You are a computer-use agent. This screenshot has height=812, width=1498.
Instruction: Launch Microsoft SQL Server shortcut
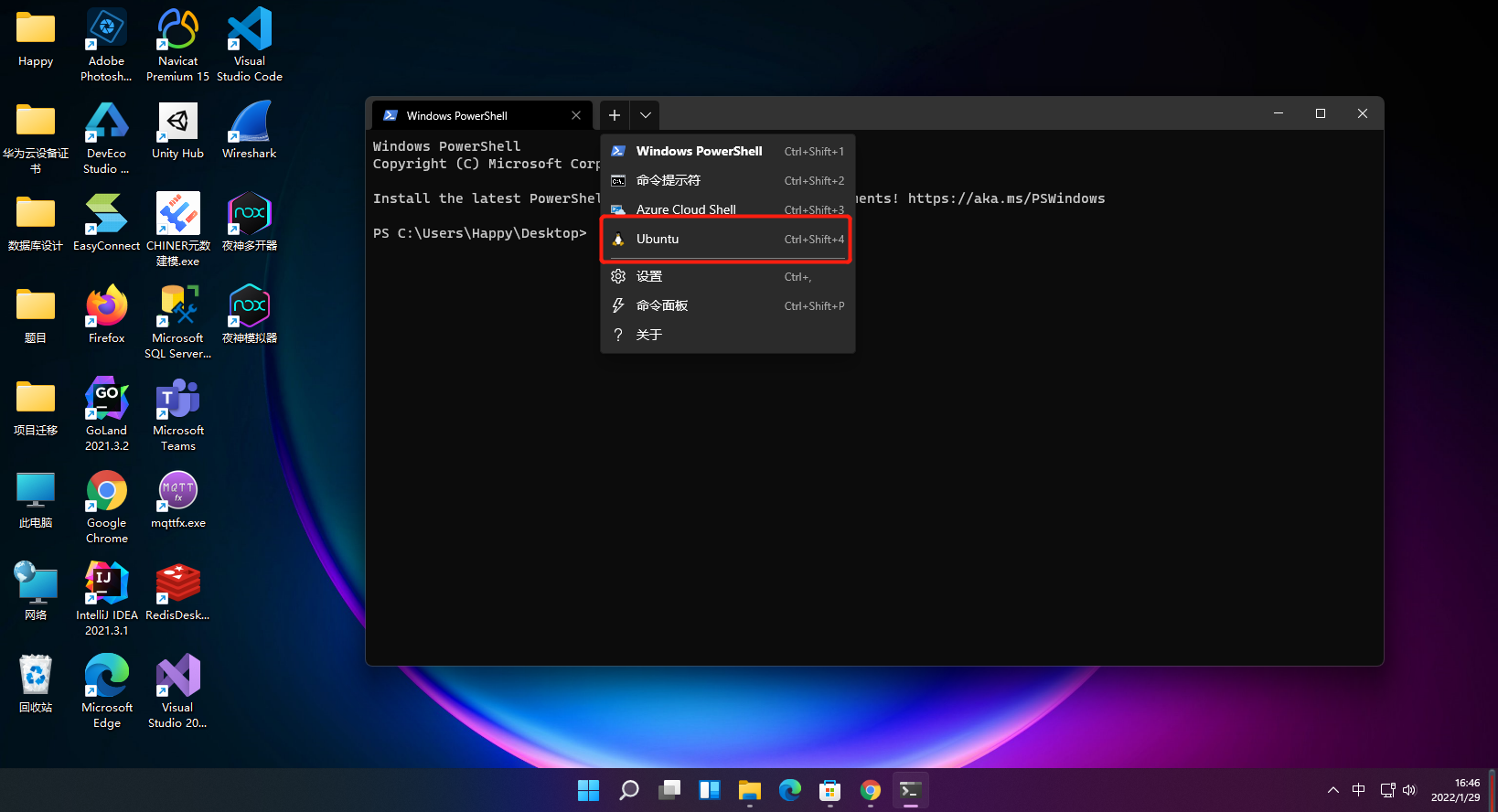pyautogui.click(x=177, y=322)
